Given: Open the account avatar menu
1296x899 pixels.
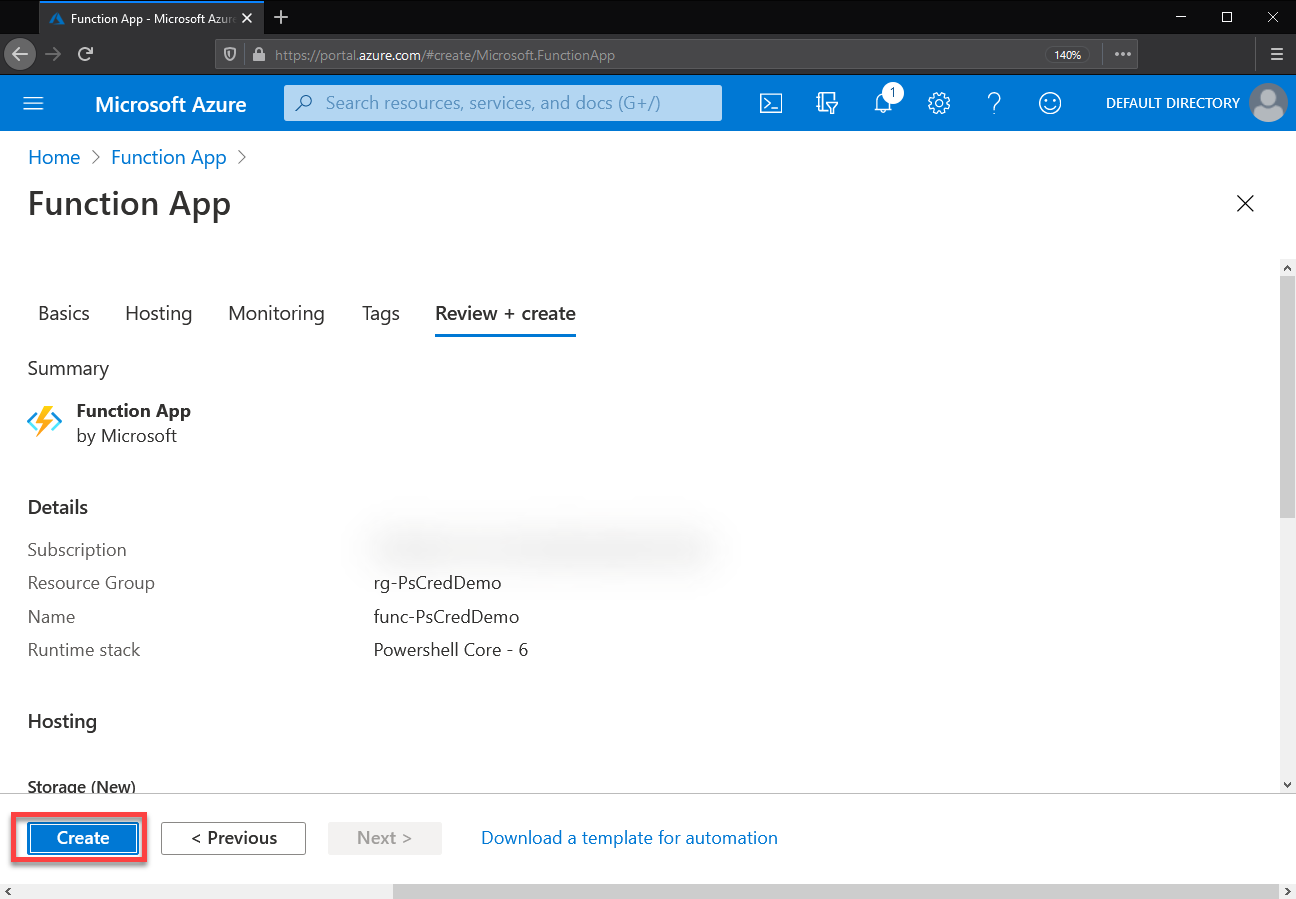Looking at the screenshot, I should click(x=1269, y=103).
